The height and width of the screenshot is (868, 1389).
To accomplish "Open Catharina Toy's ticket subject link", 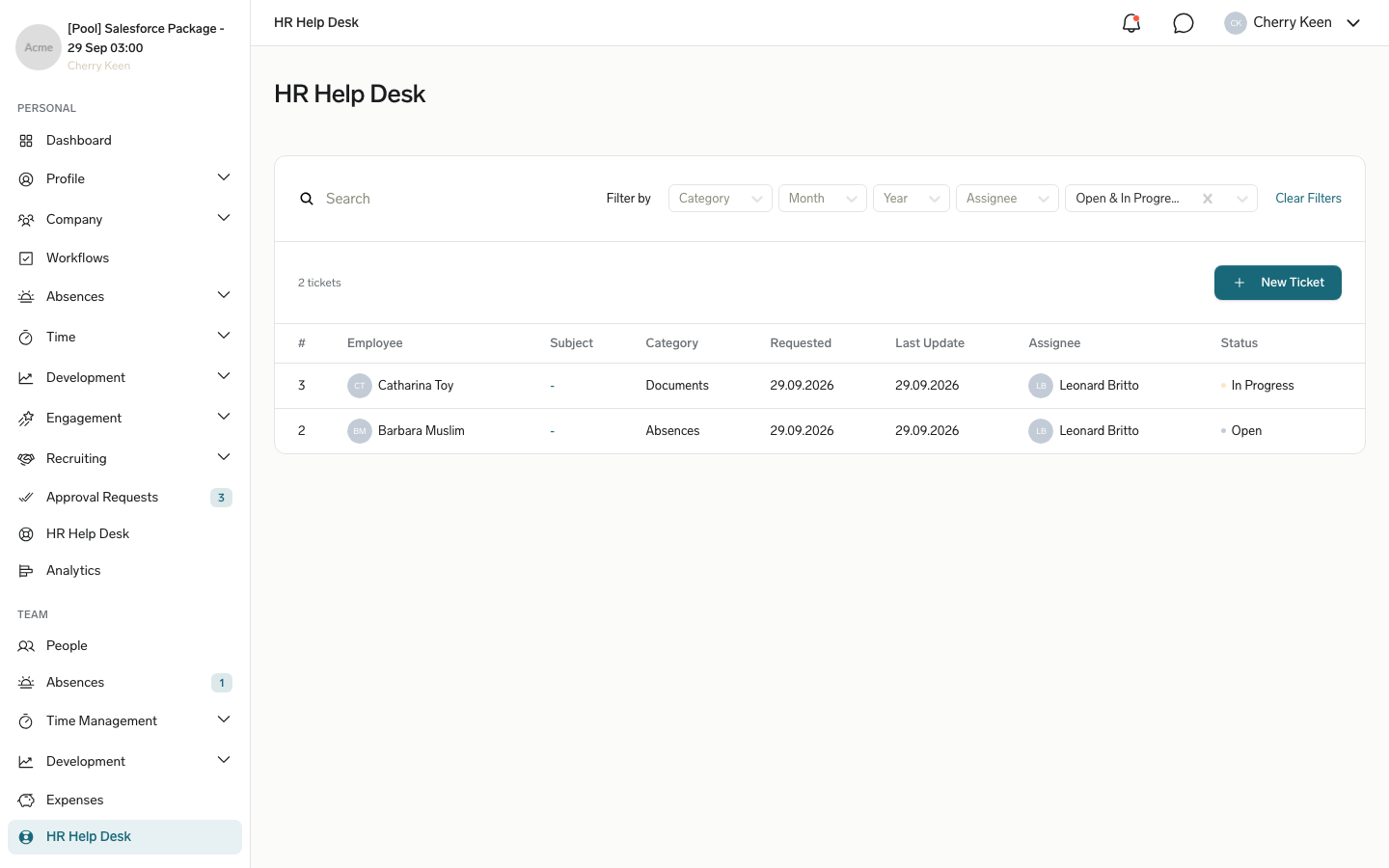I will coord(552,386).
